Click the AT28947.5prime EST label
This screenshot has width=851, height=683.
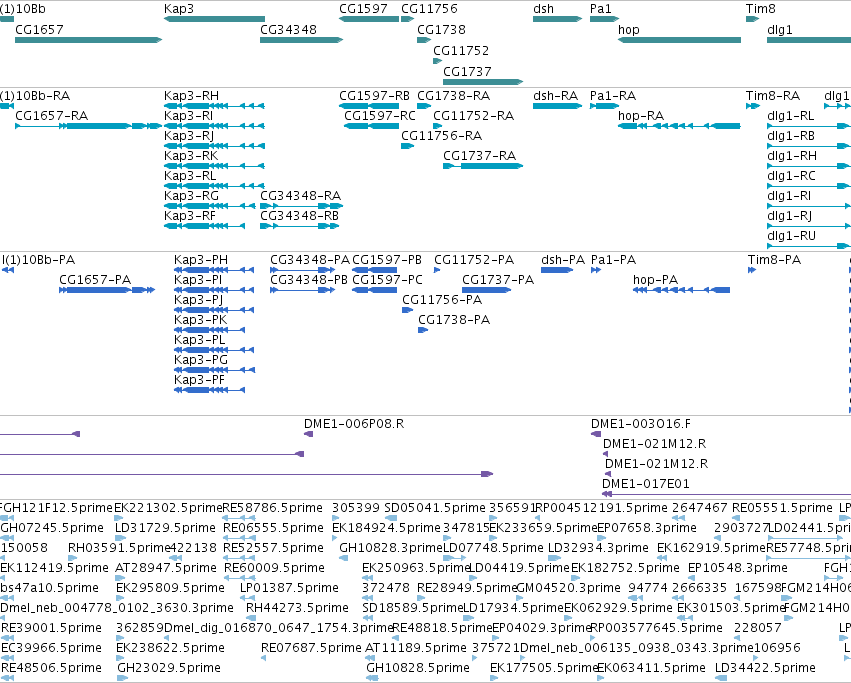click(x=166, y=568)
